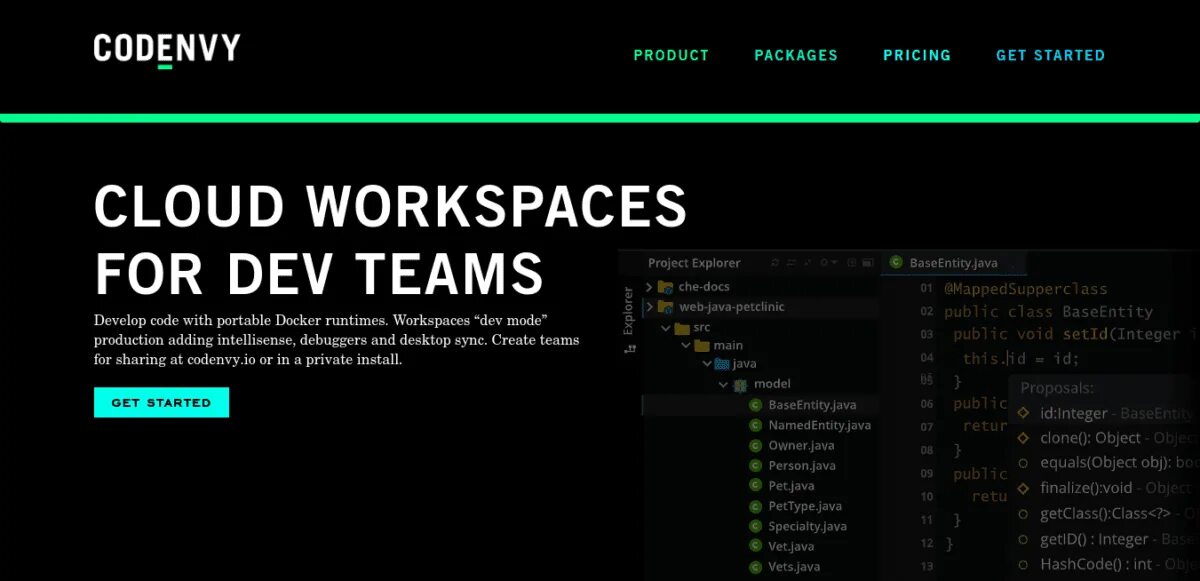Open the gear settings dropdown in Project Explorer
The image size is (1200, 581).
point(828,263)
